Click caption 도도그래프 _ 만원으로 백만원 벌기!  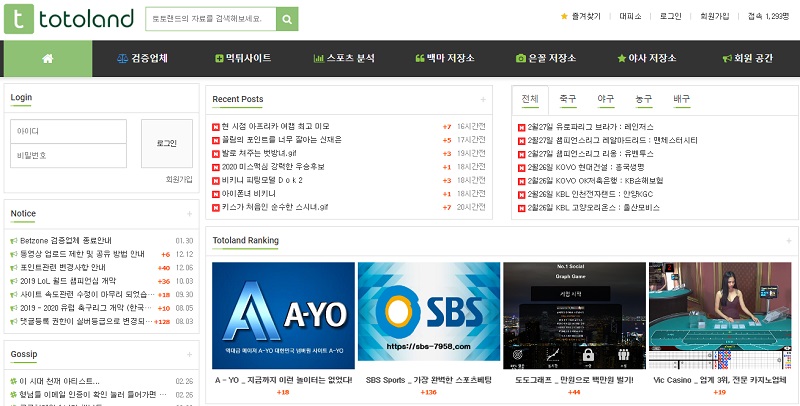coord(574,380)
